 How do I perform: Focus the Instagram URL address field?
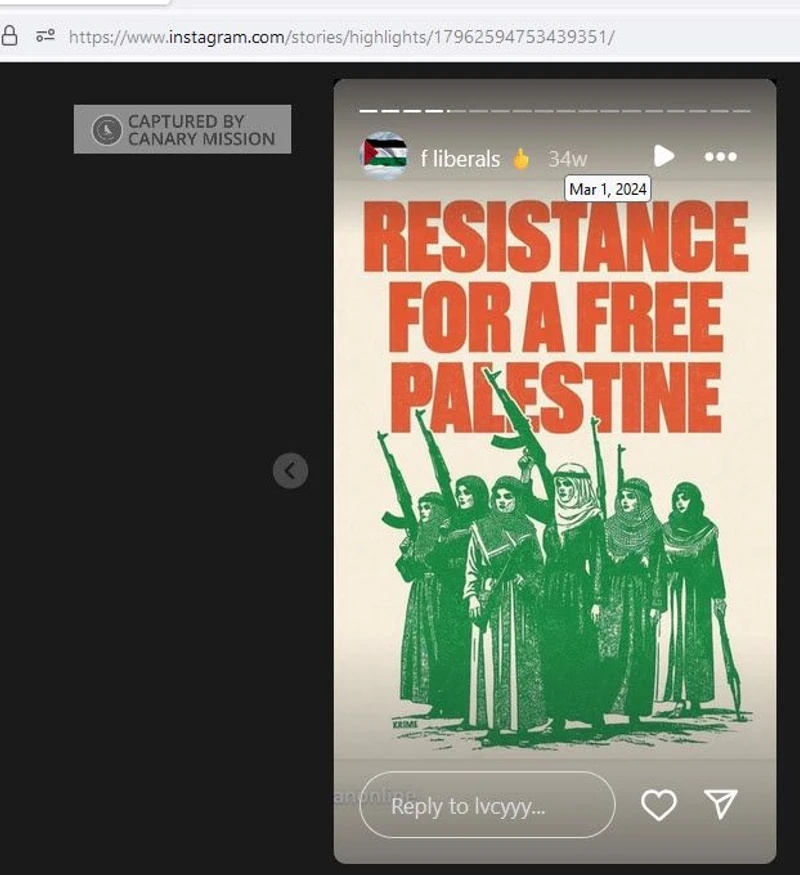(341, 37)
